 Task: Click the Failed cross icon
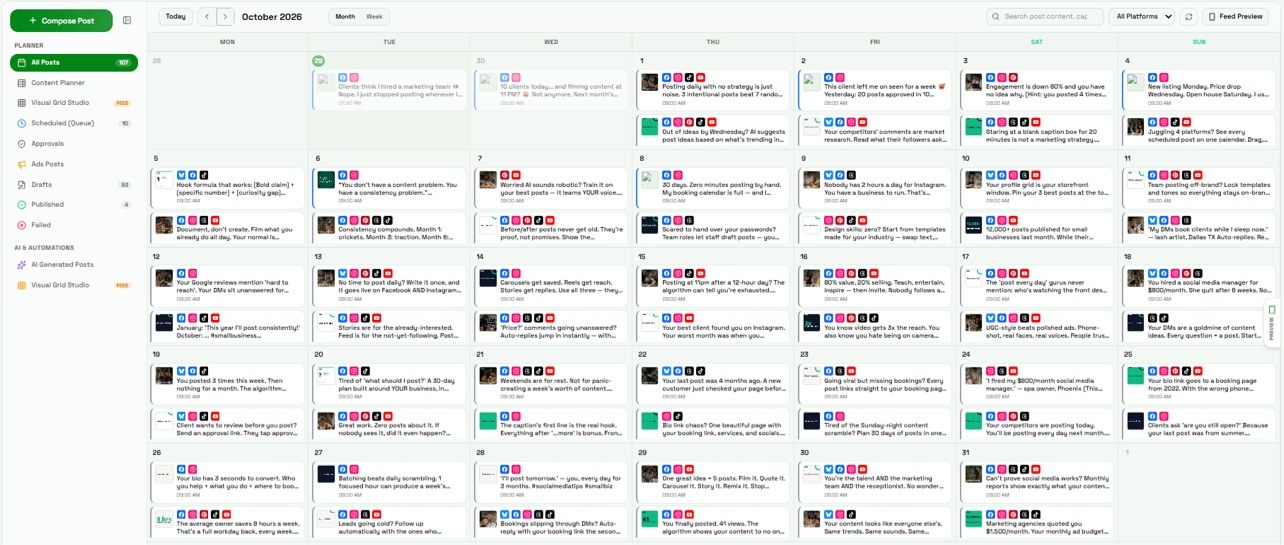coord(21,225)
